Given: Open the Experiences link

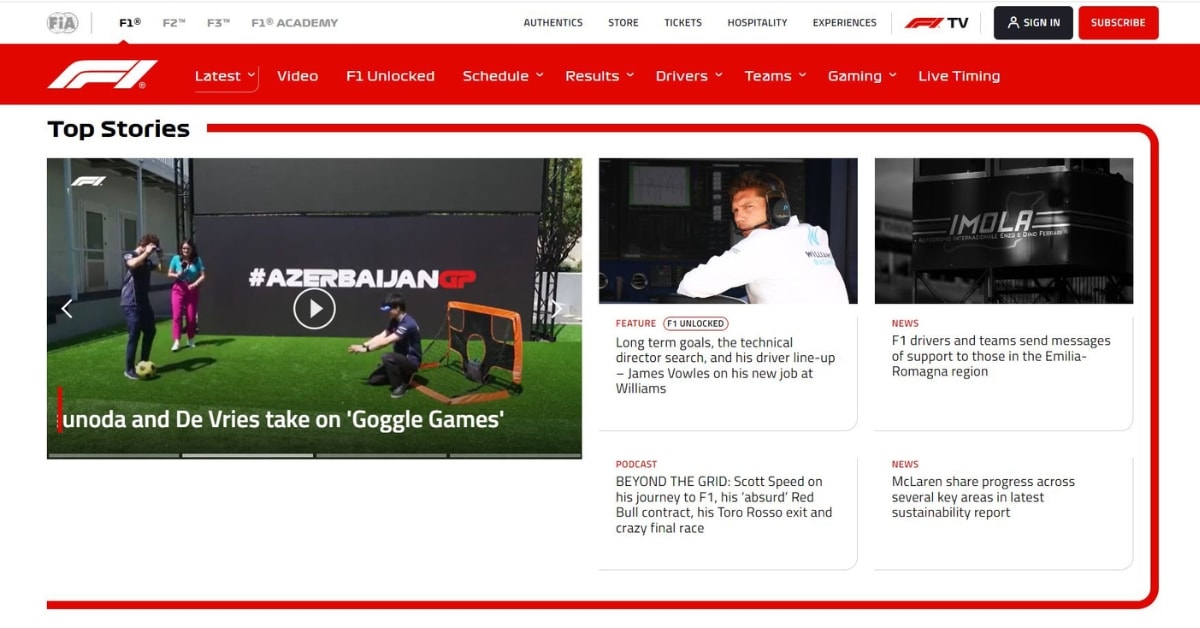Looking at the screenshot, I should pyautogui.click(x=844, y=23).
